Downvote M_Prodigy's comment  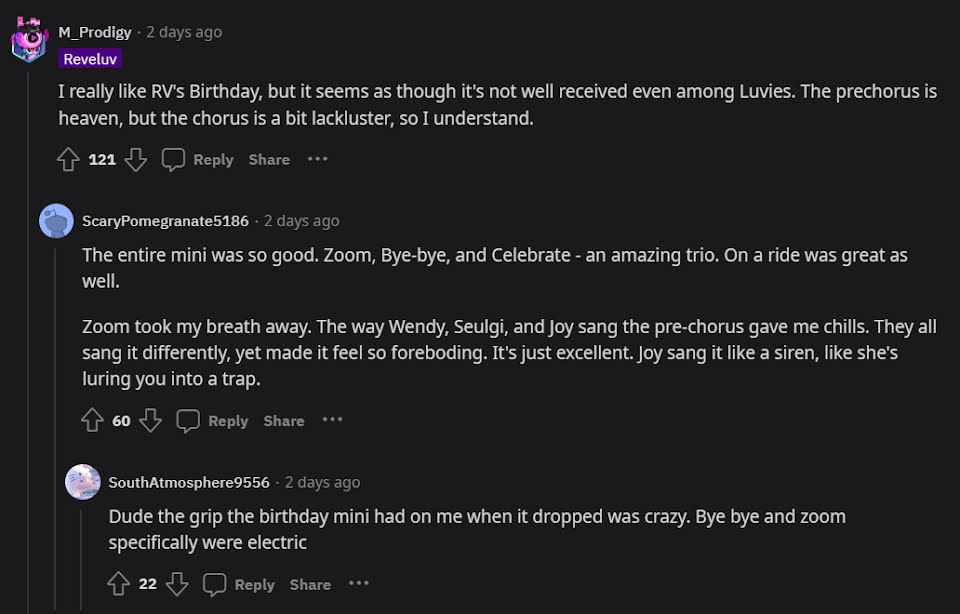[136, 159]
